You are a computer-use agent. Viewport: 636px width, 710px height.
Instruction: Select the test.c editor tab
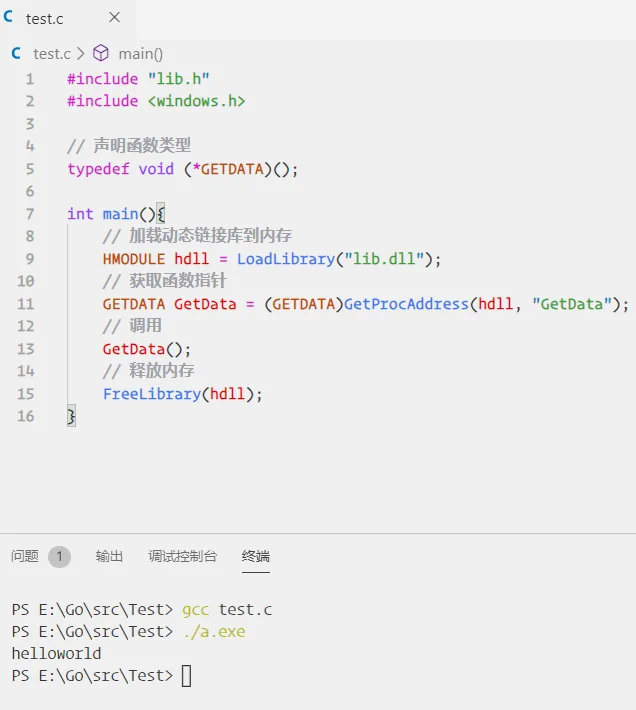[x=67, y=18]
